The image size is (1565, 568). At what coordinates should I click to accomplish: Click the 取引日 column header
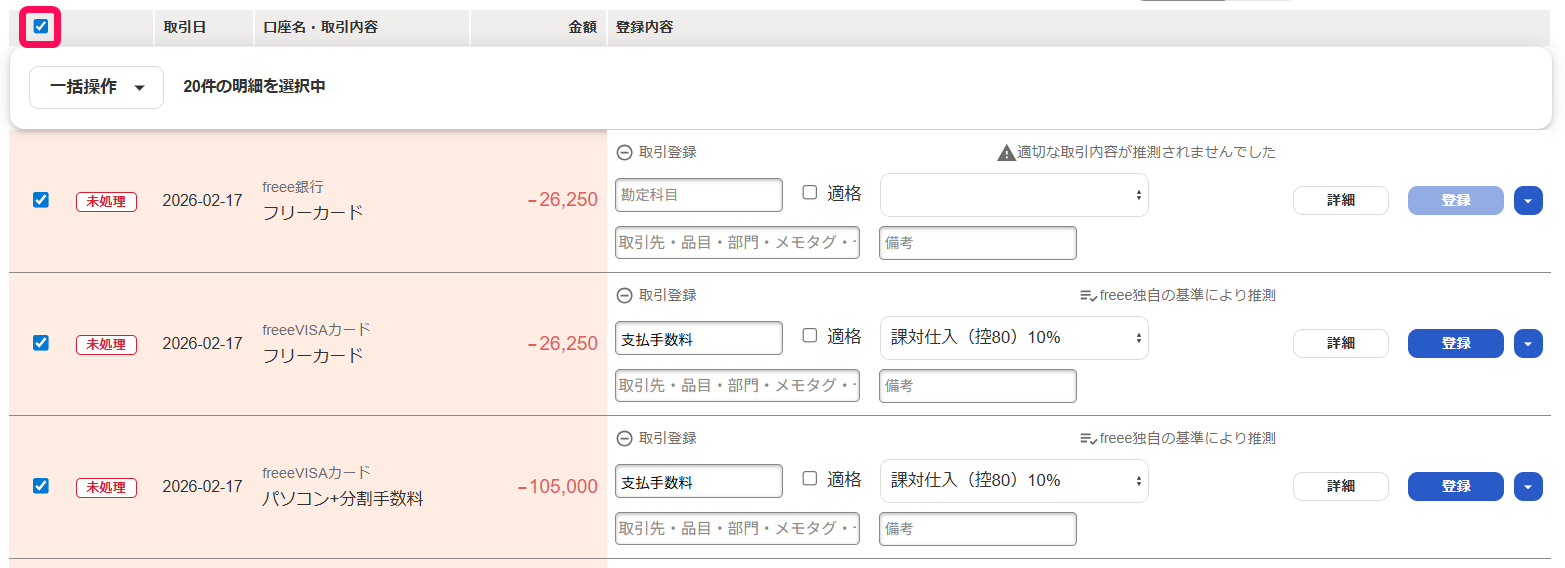coord(185,27)
